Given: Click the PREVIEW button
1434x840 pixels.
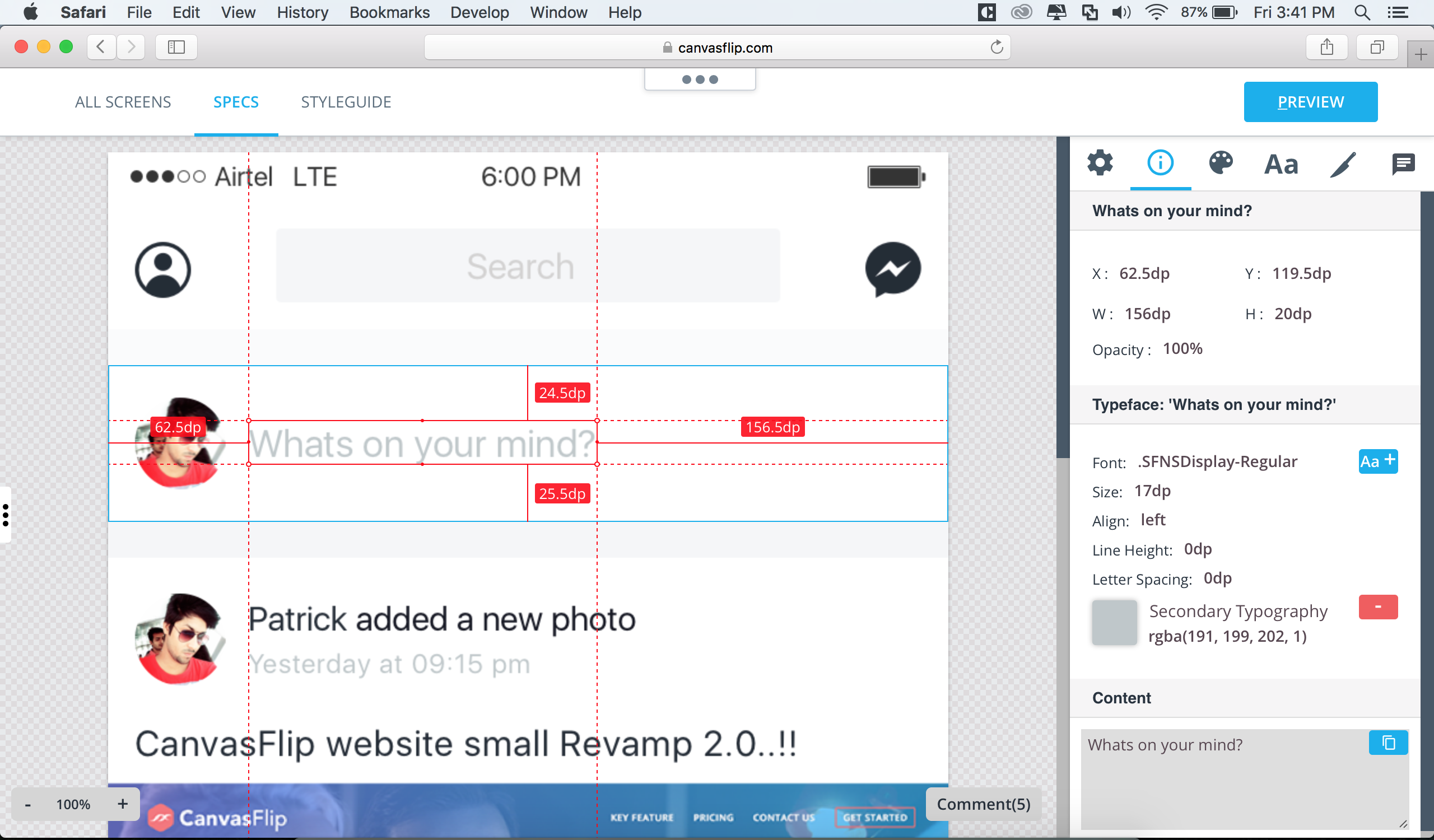Looking at the screenshot, I should (1310, 102).
